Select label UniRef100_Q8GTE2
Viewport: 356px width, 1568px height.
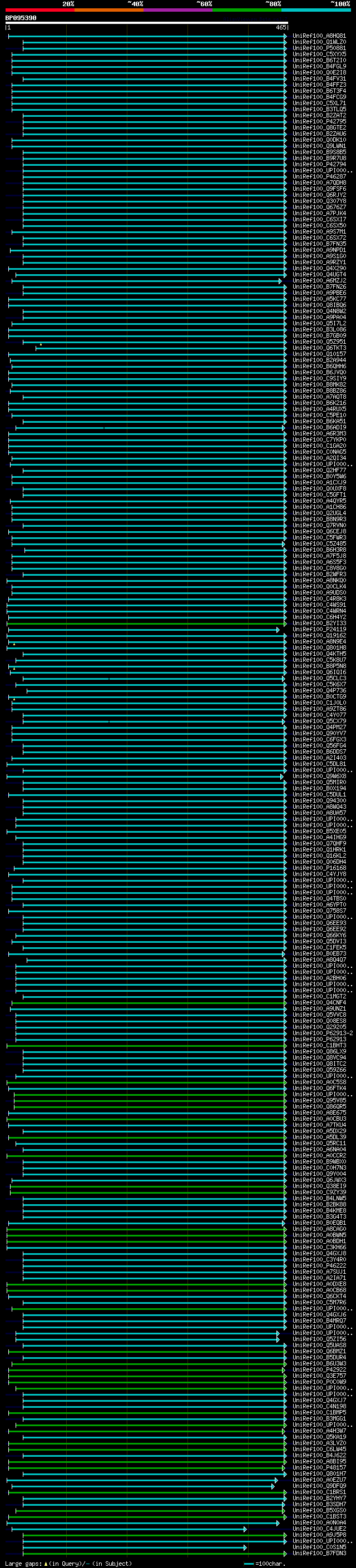(319, 128)
